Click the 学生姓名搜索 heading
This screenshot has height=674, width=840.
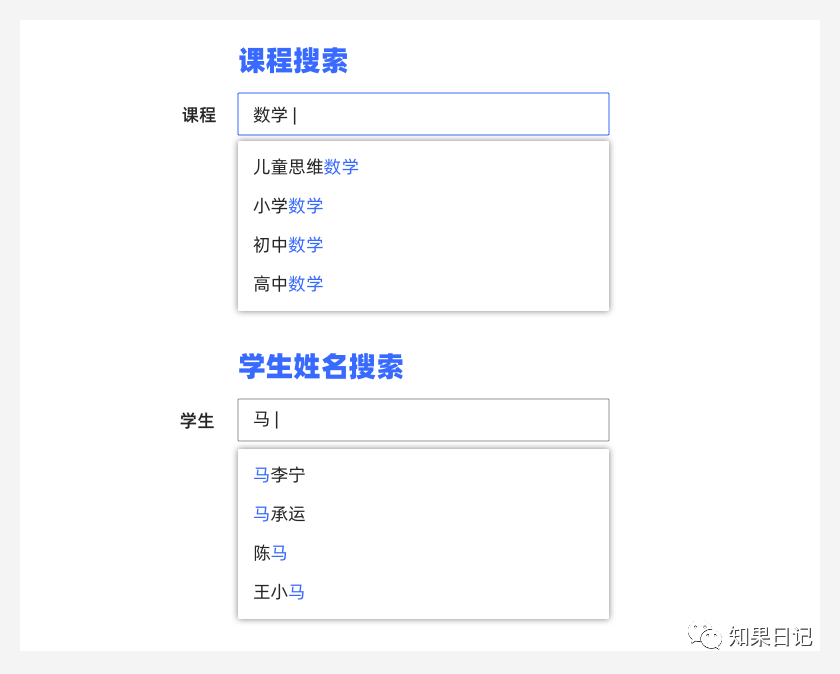point(320,366)
